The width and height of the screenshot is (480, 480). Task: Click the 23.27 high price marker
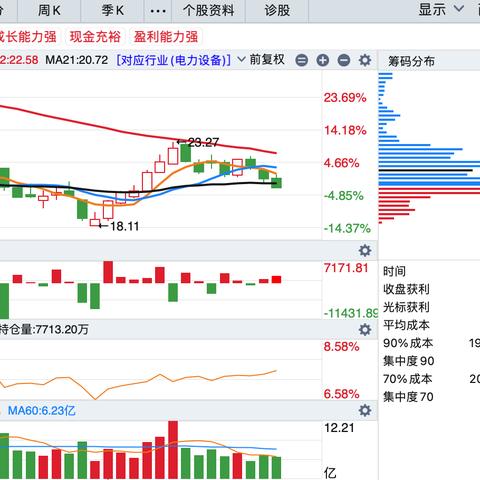coord(203,143)
